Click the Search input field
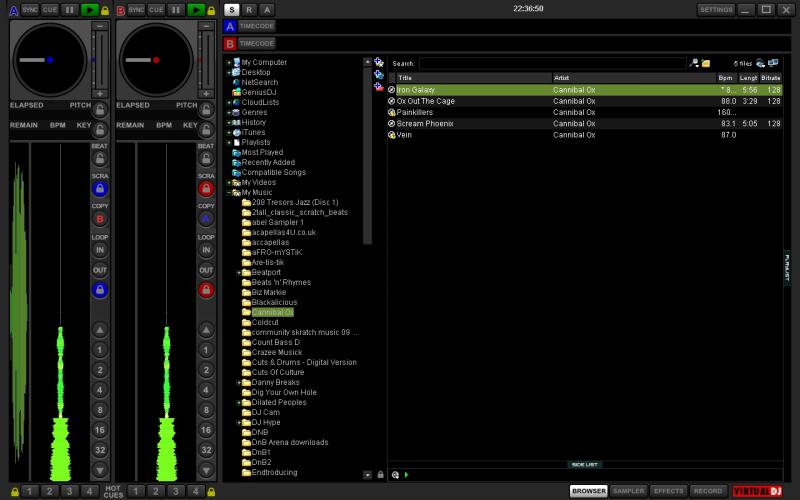 point(552,62)
